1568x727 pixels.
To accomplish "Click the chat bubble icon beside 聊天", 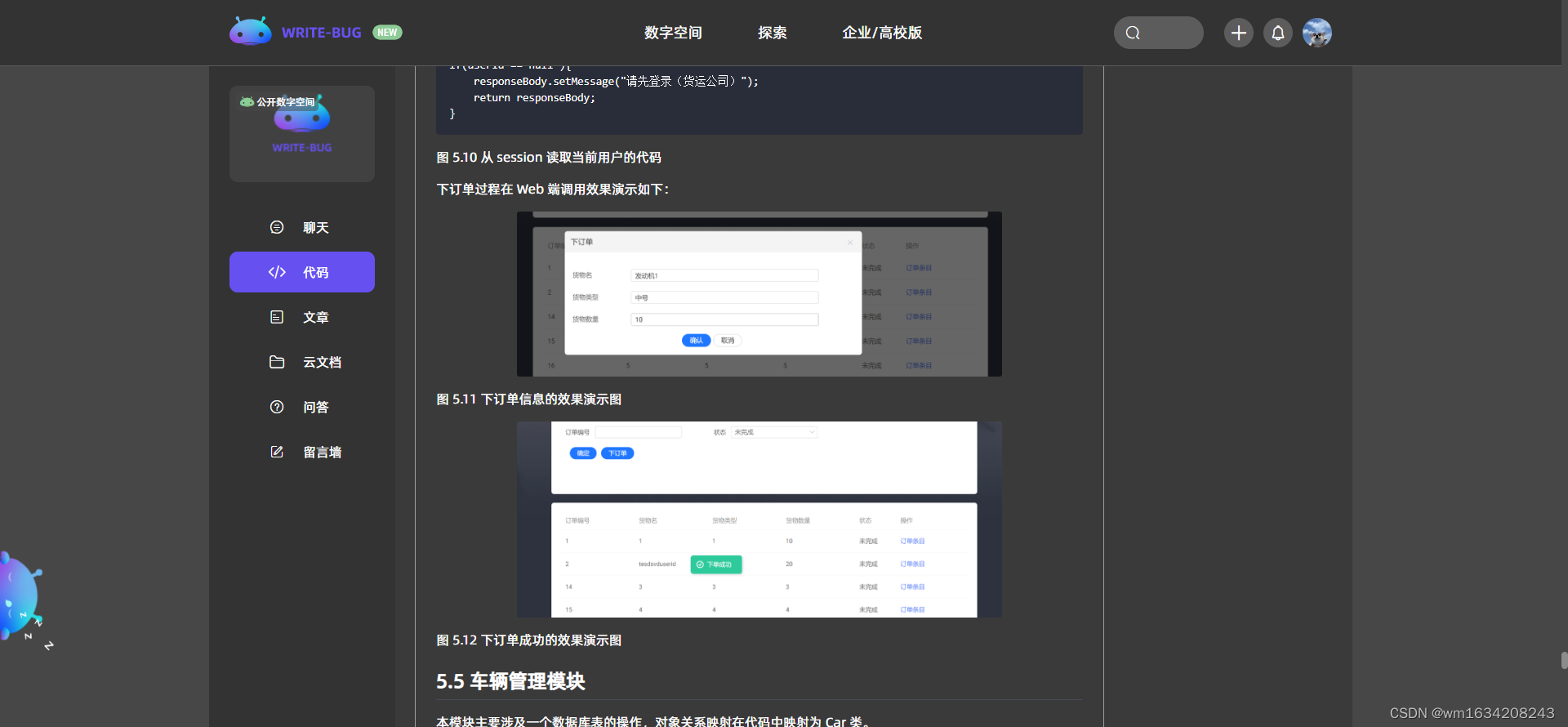I will (277, 227).
